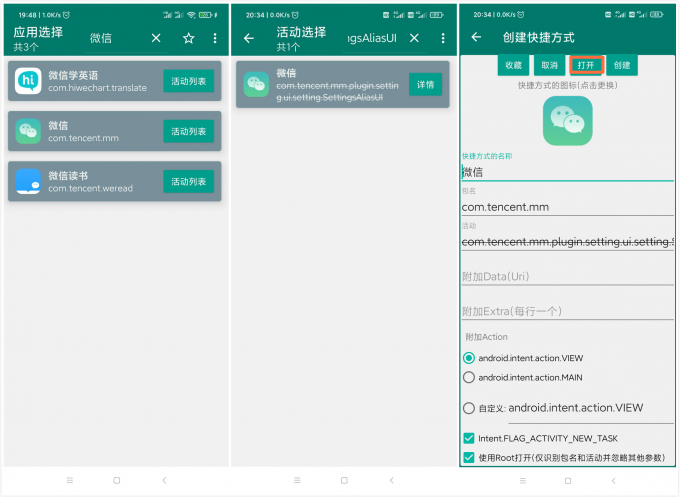Image resolution: width=680 pixels, height=497 pixels.
Task: Edit the 包名 com.tencent.mm field
Action: [x=567, y=207]
